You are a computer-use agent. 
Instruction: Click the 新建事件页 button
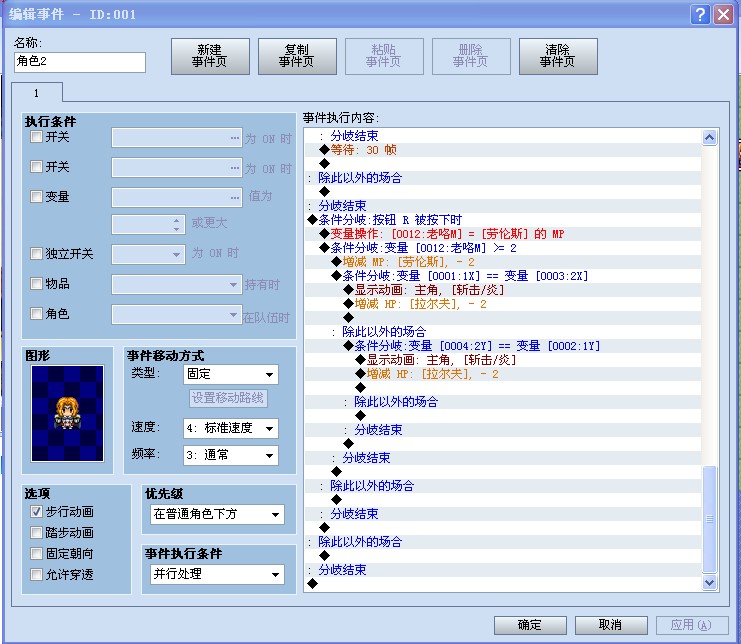pyautogui.click(x=210, y=56)
